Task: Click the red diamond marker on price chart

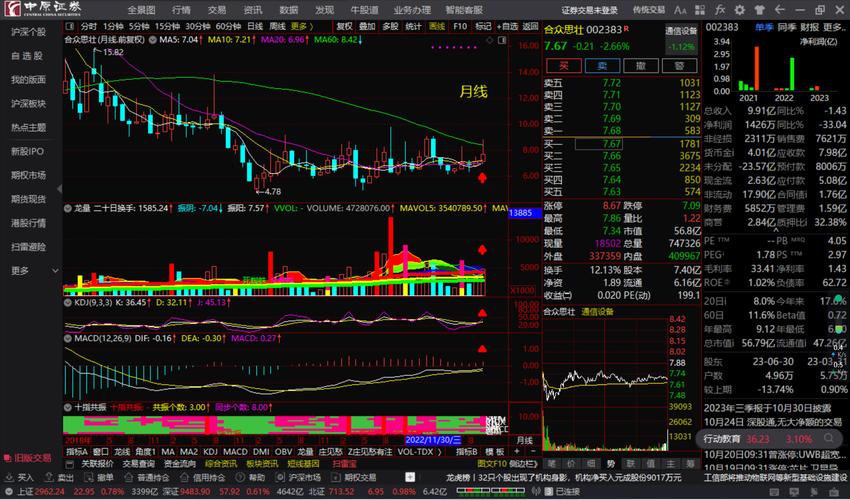Action: (482, 178)
